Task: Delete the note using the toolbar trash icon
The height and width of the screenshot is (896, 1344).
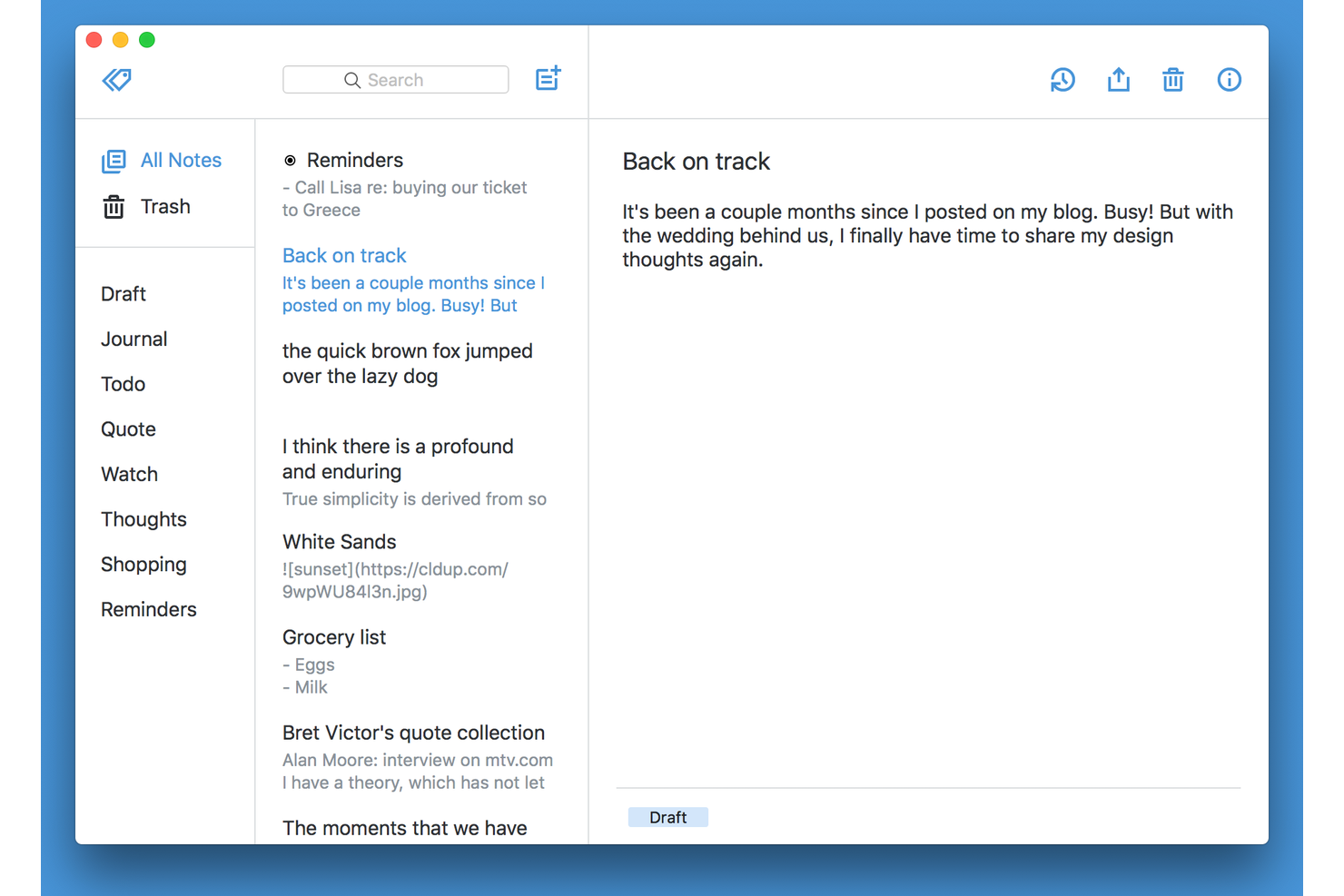Action: click(x=1172, y=80)
